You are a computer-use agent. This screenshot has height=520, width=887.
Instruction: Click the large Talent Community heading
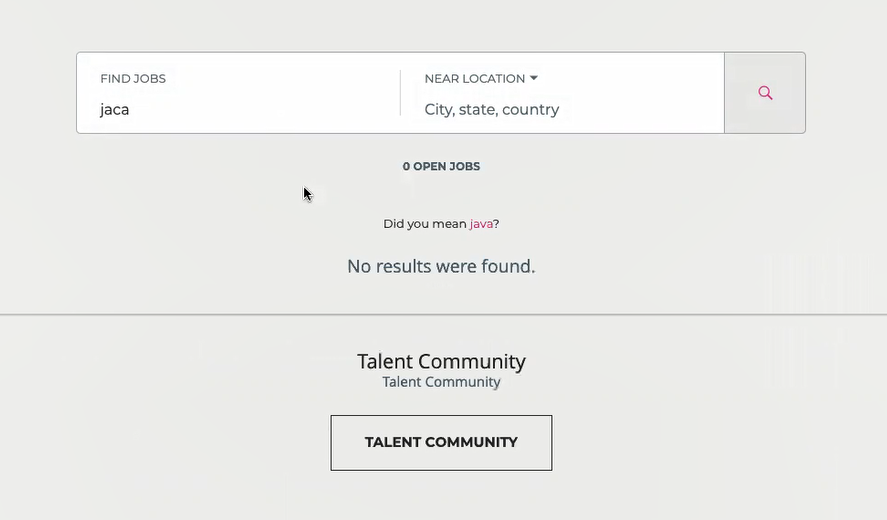(x=441, y=361)
